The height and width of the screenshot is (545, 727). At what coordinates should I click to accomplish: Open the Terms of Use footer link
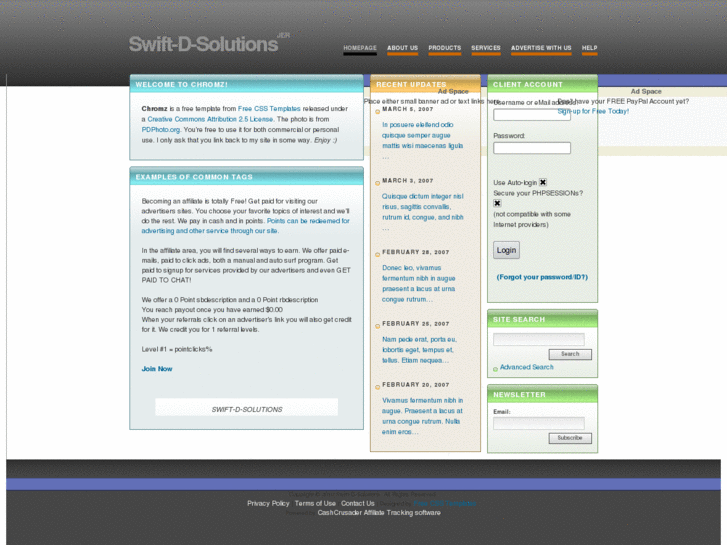pyautogui.click(x=315, y=503)
